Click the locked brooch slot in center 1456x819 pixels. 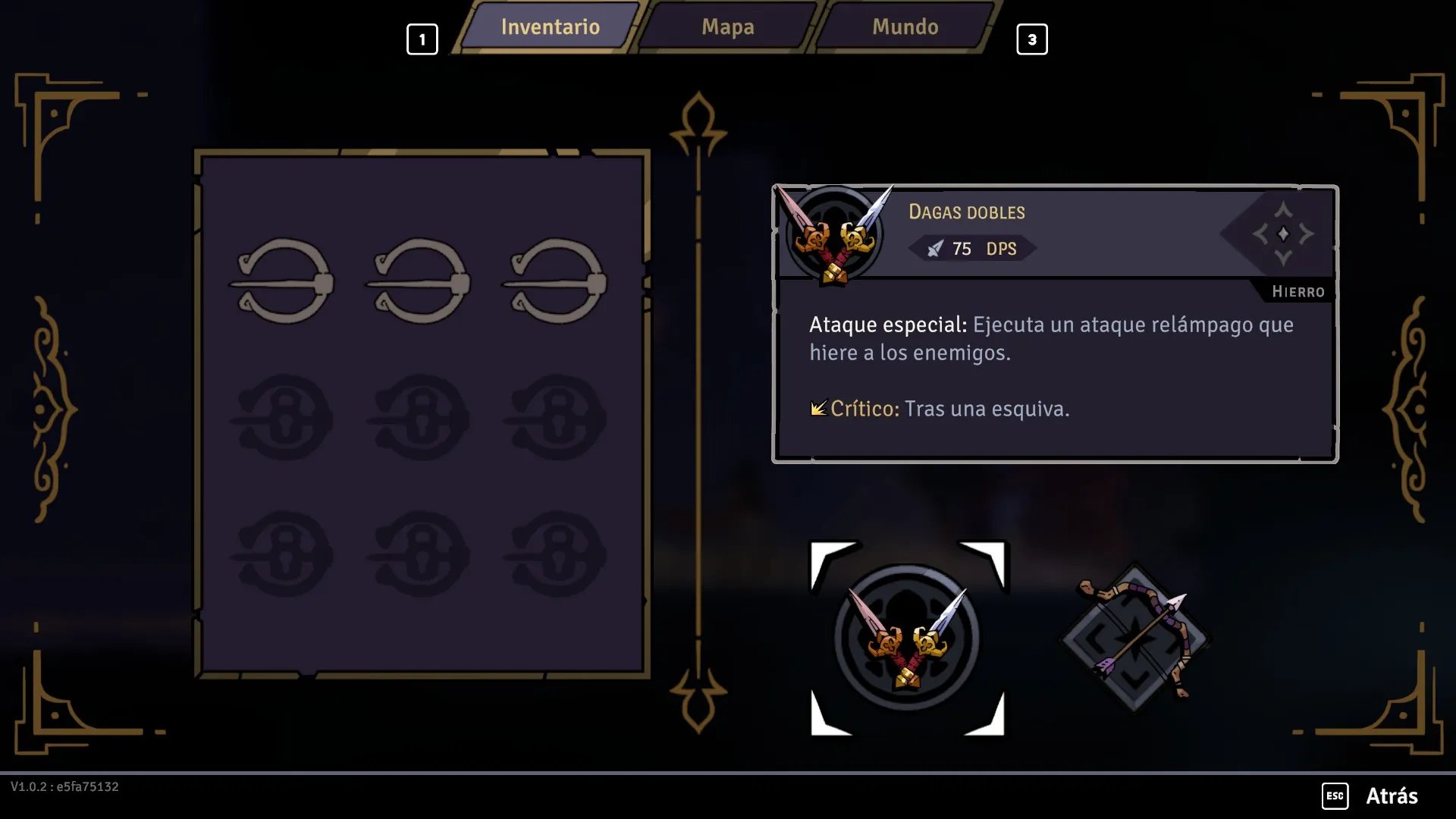419,417
